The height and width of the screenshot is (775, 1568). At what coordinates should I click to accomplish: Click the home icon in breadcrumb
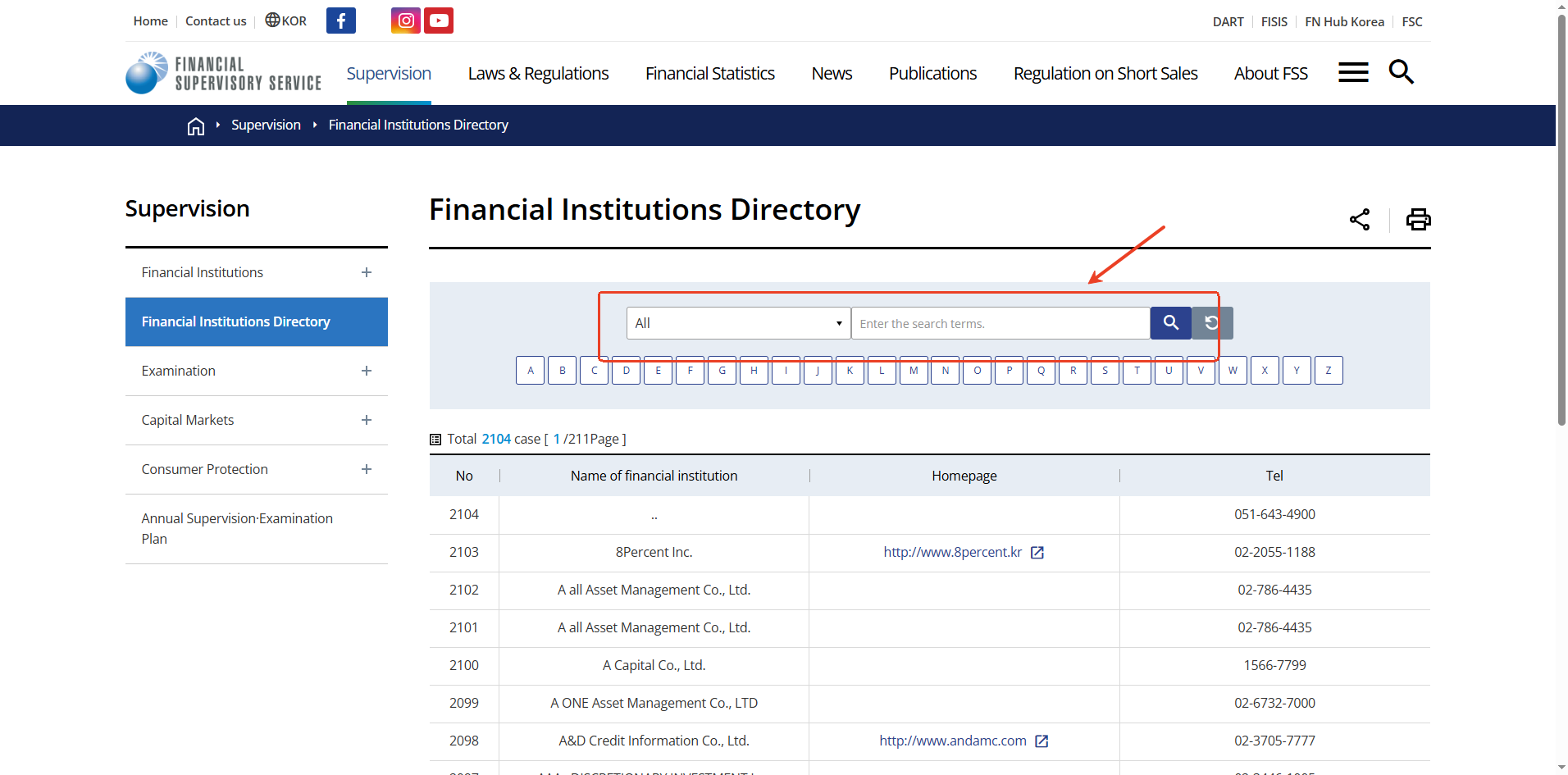click(195, 125)
